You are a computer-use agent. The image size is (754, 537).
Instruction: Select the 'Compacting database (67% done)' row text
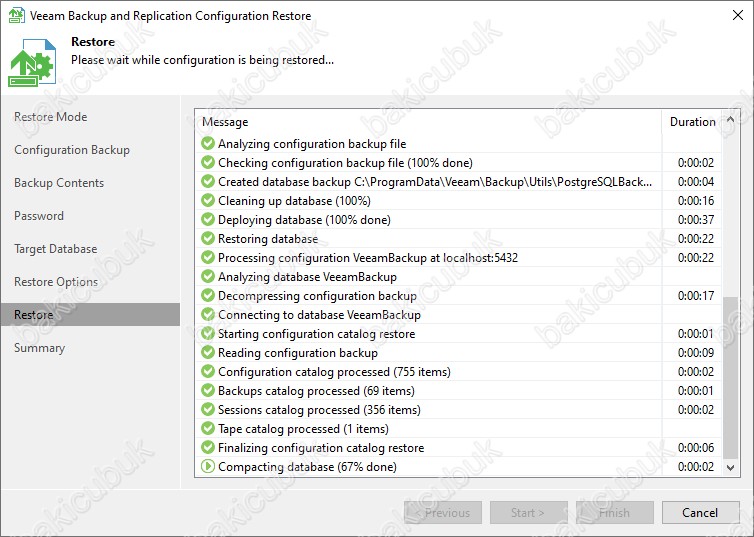tap(307, 467)
